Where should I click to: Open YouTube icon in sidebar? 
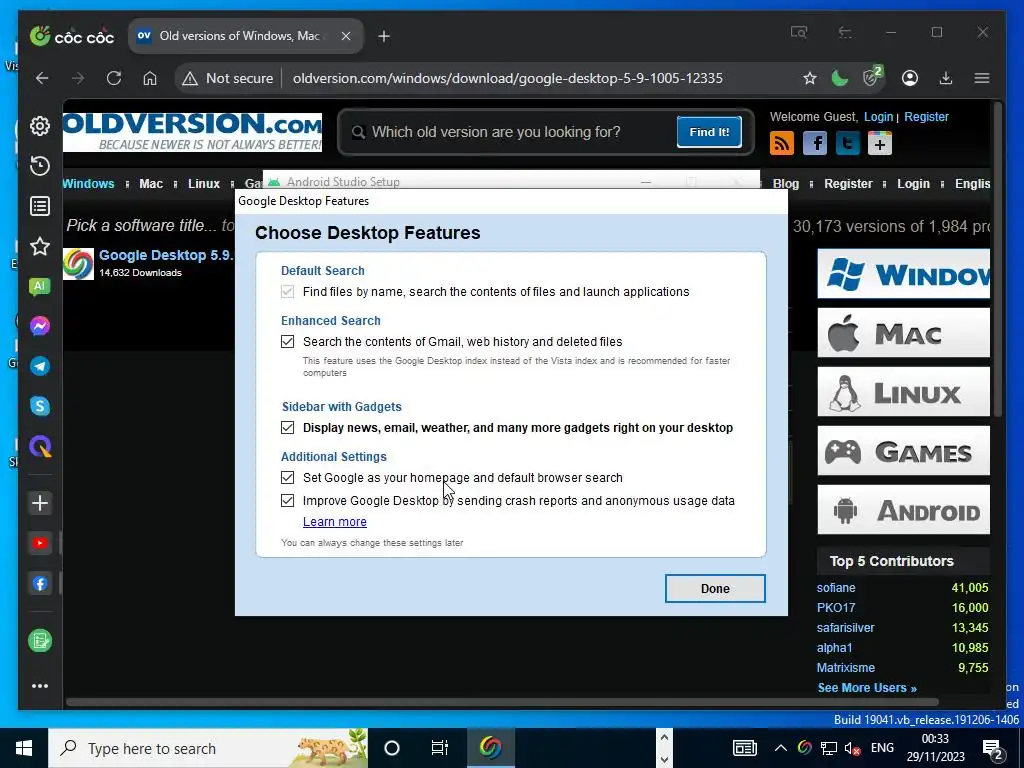[x=40, y=543]
